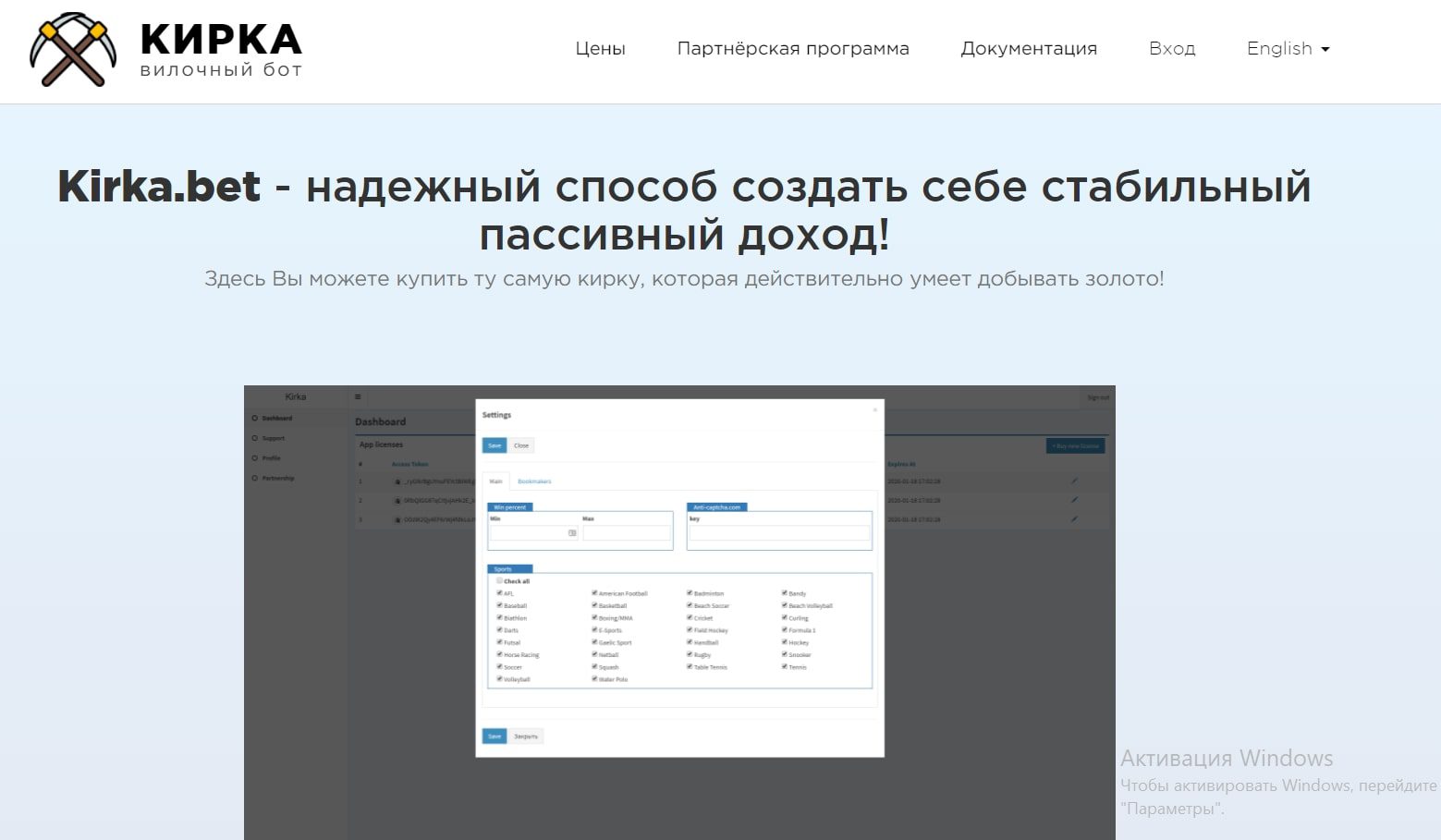Uncheck the Formula 1 checkbox

point(785,629)
